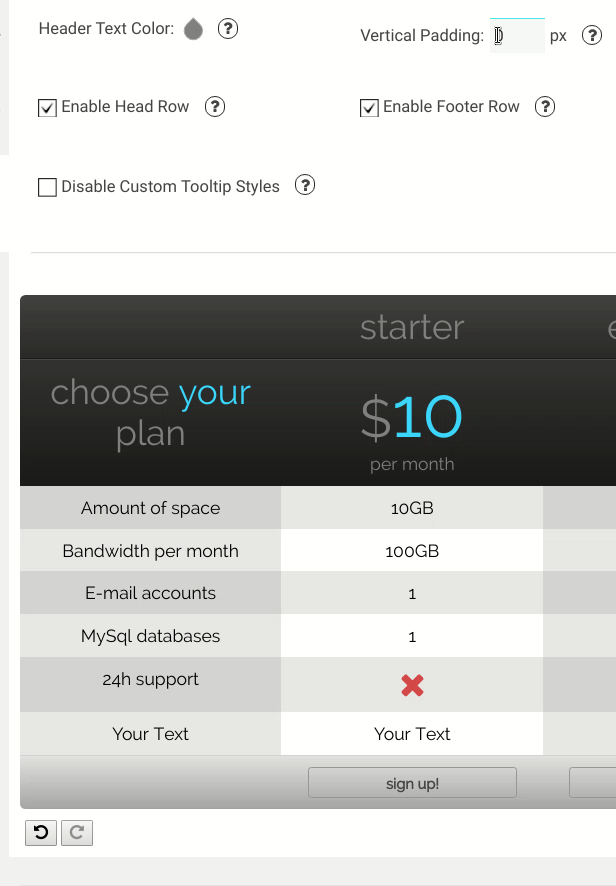Click the undo arrow button below table
Viewport: 616px width, 886px height.
click(41, 832)
